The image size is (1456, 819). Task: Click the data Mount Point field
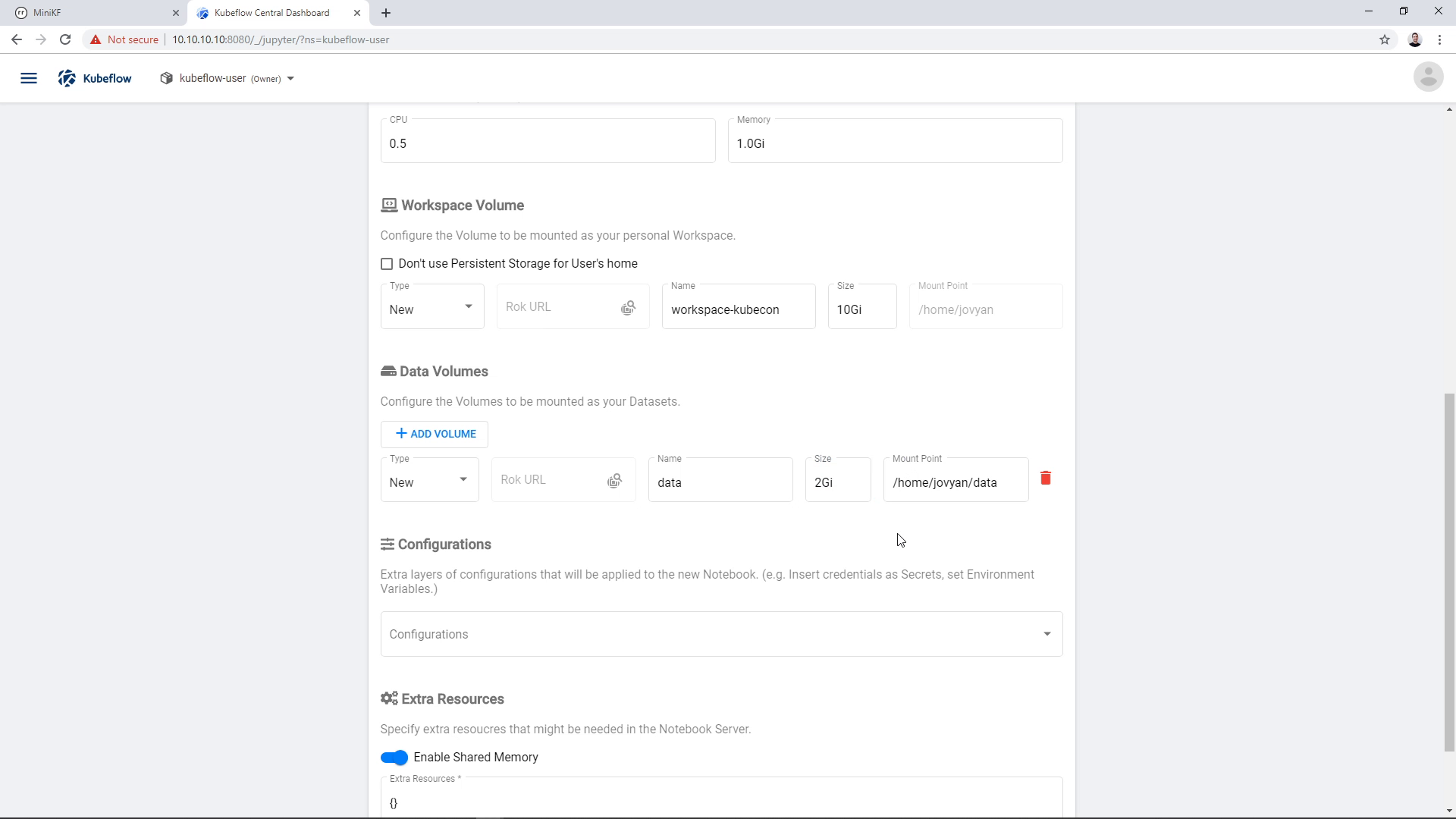click(x=955, y=479)
